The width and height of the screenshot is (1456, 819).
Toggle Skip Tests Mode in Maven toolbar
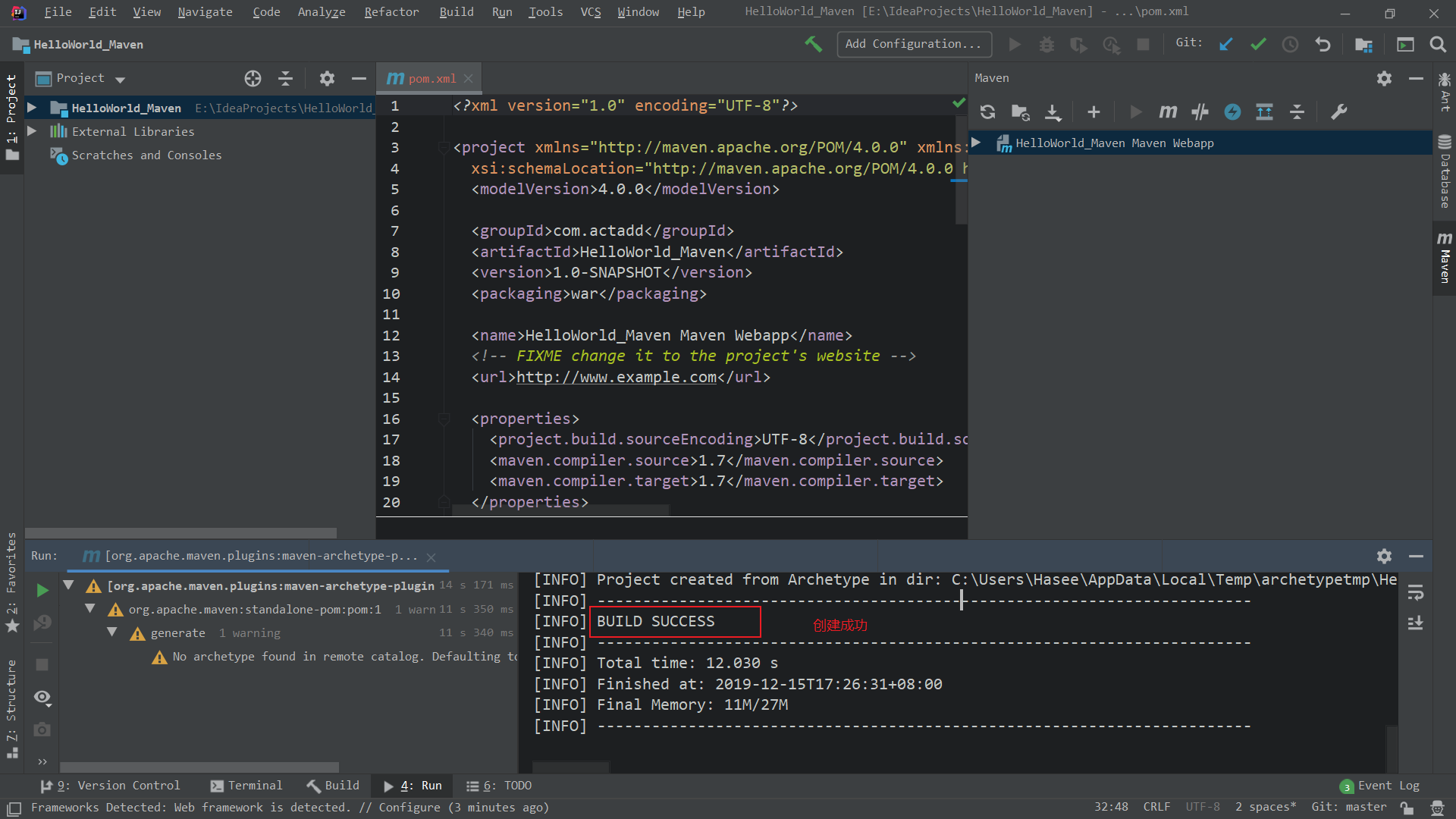(1232, 112)
